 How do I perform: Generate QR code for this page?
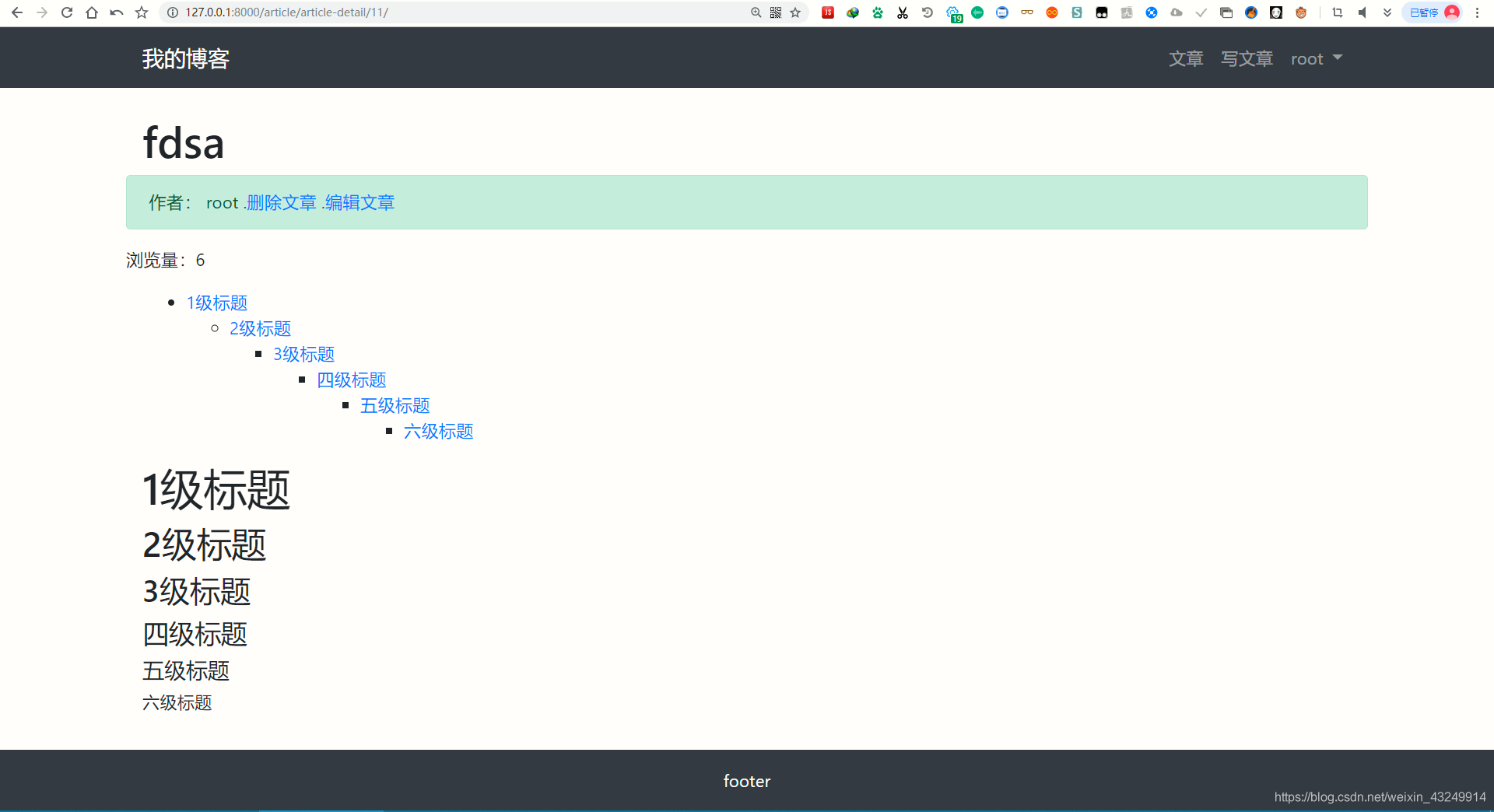(776, 12)
